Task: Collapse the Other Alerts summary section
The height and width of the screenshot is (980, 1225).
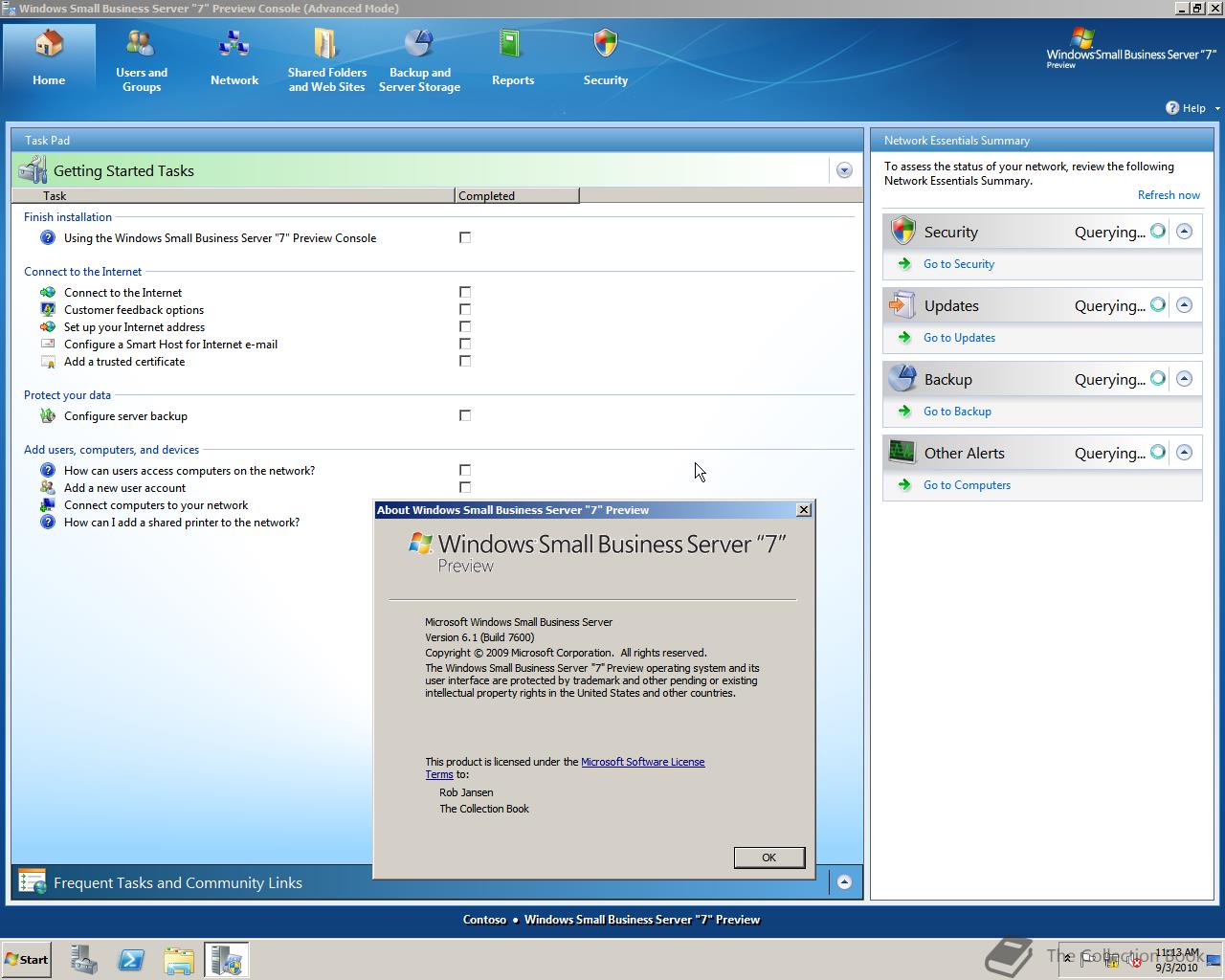Action: [x=1184, y=452]
